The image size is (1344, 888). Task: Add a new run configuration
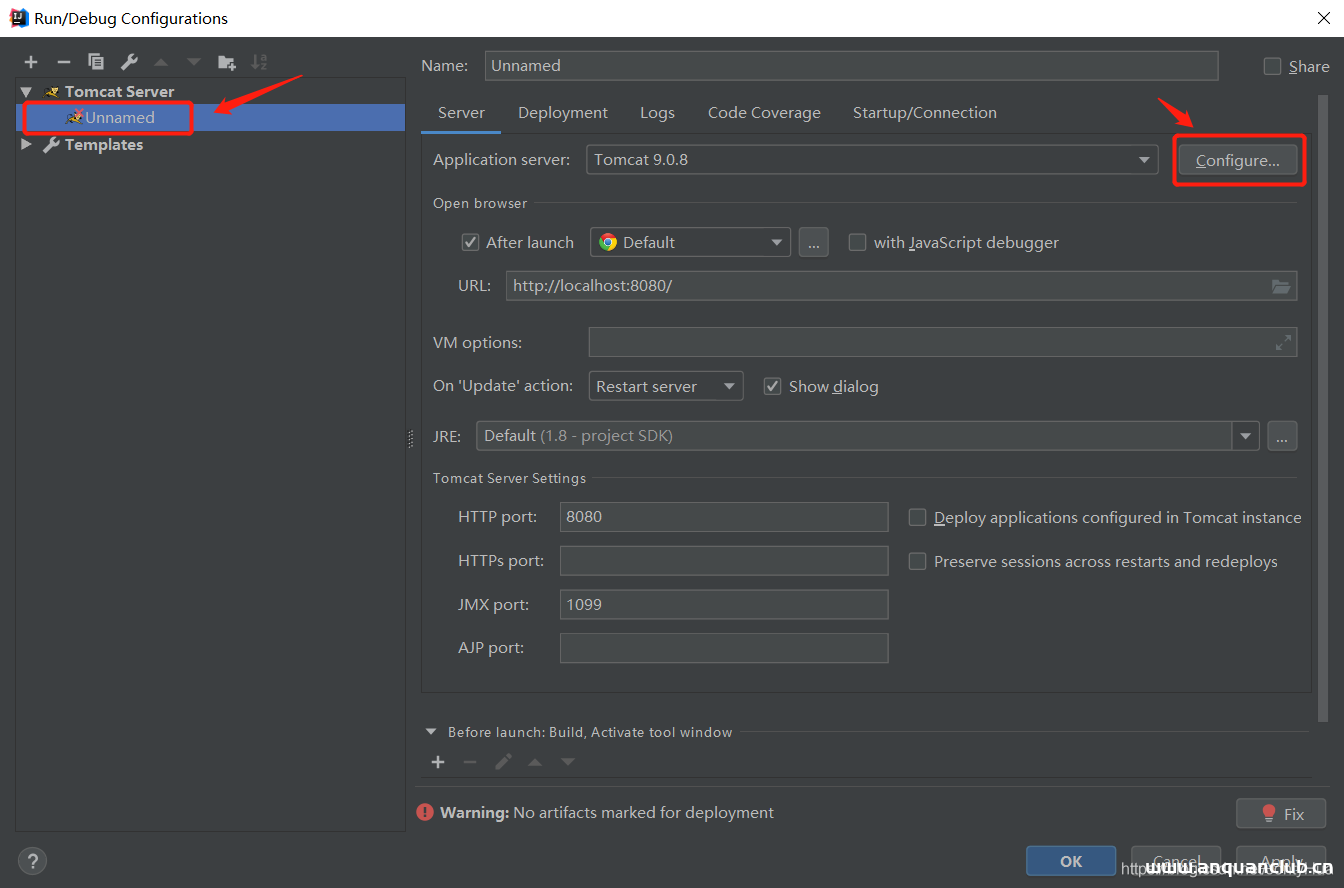(x=31, y=62)
